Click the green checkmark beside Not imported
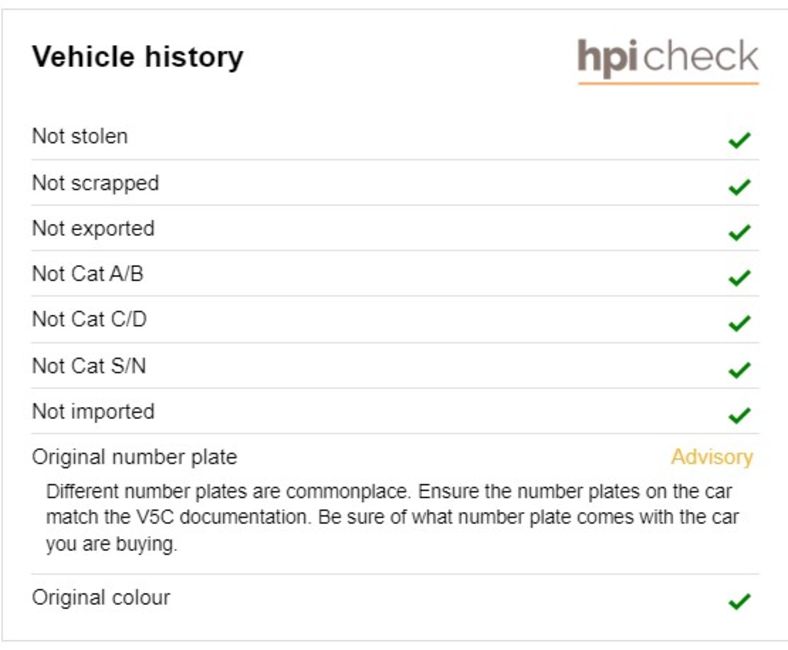This screenshot has width=788, height=650. click(x=739, y=415)
